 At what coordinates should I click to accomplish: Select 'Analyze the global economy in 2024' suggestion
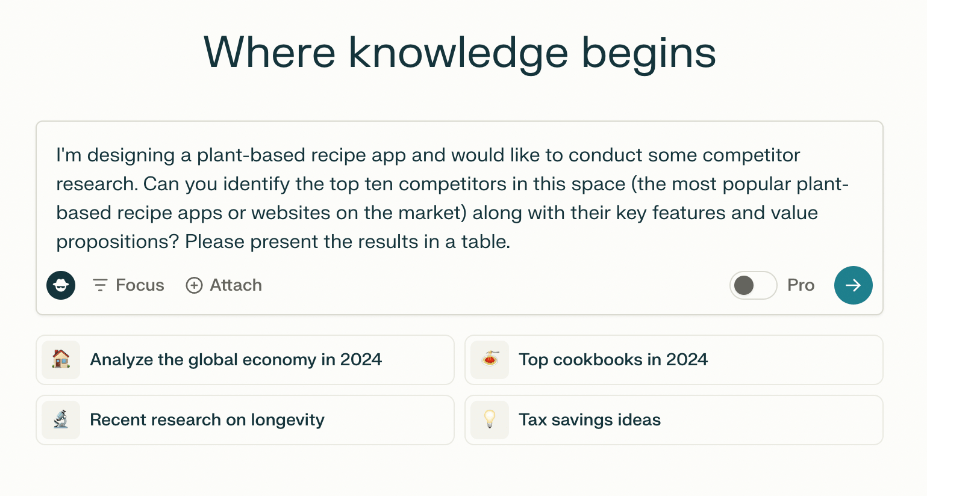(x=236, y=360)
